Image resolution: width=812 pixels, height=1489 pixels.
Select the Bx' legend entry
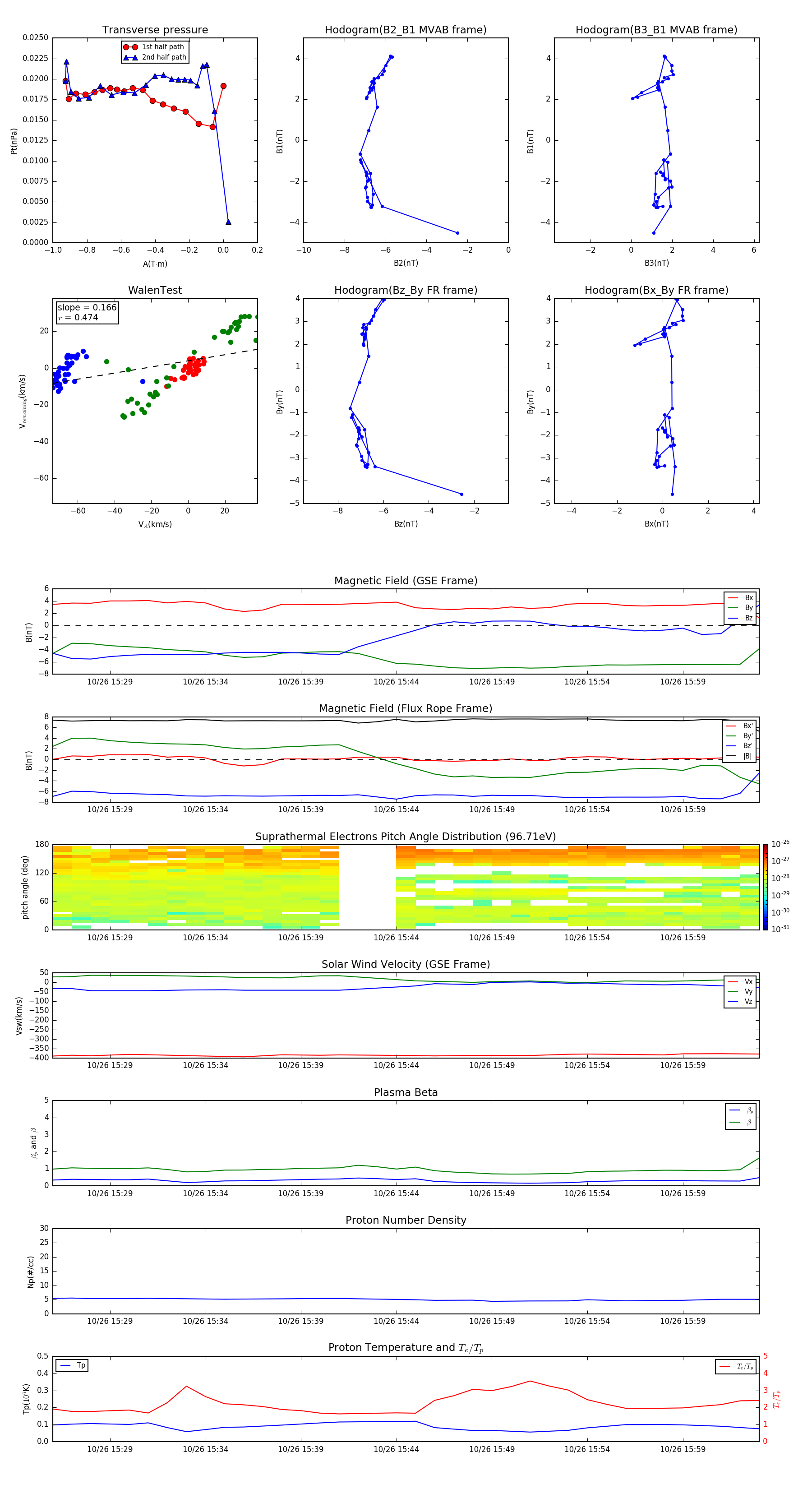click(739, 726)
